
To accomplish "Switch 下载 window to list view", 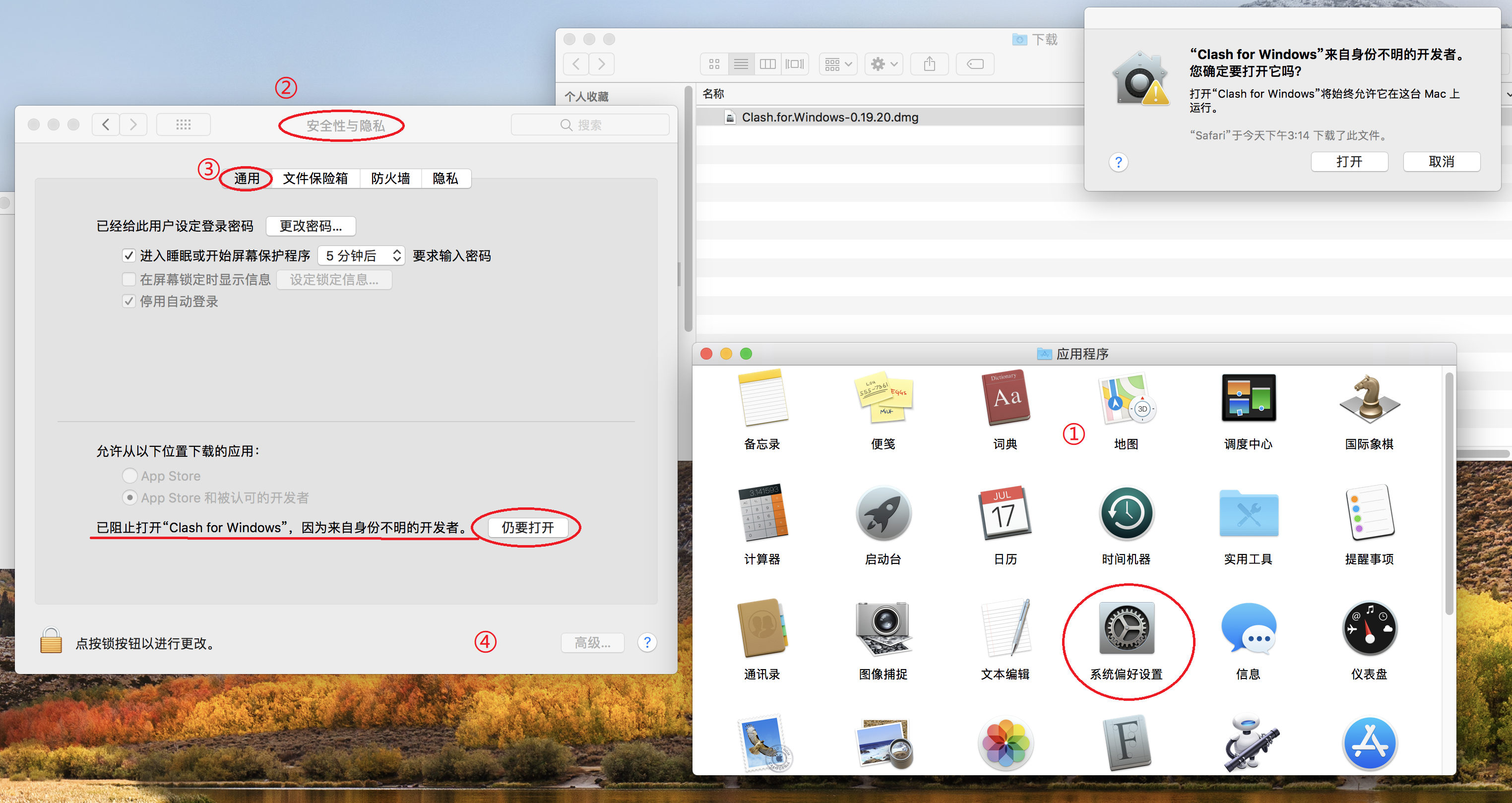I will [741, 63].
